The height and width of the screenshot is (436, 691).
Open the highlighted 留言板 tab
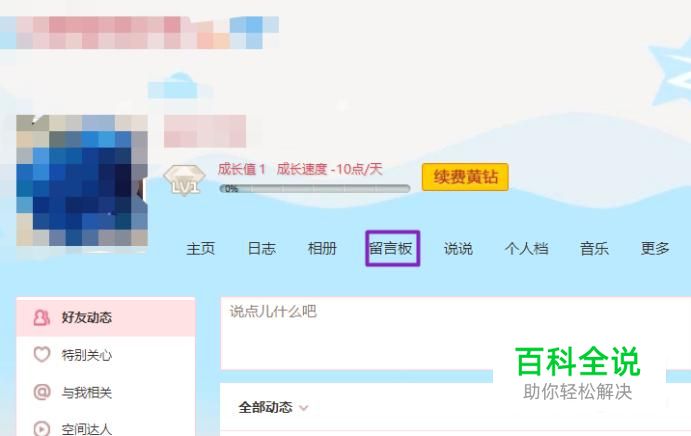(x=392, y=248)
